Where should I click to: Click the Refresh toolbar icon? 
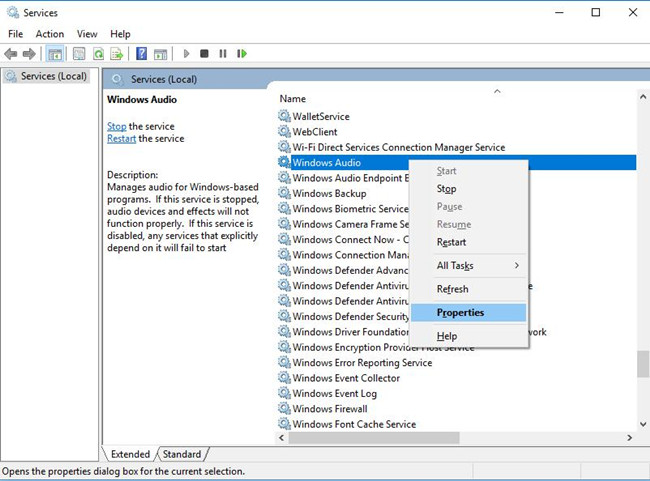click(98, 53)
